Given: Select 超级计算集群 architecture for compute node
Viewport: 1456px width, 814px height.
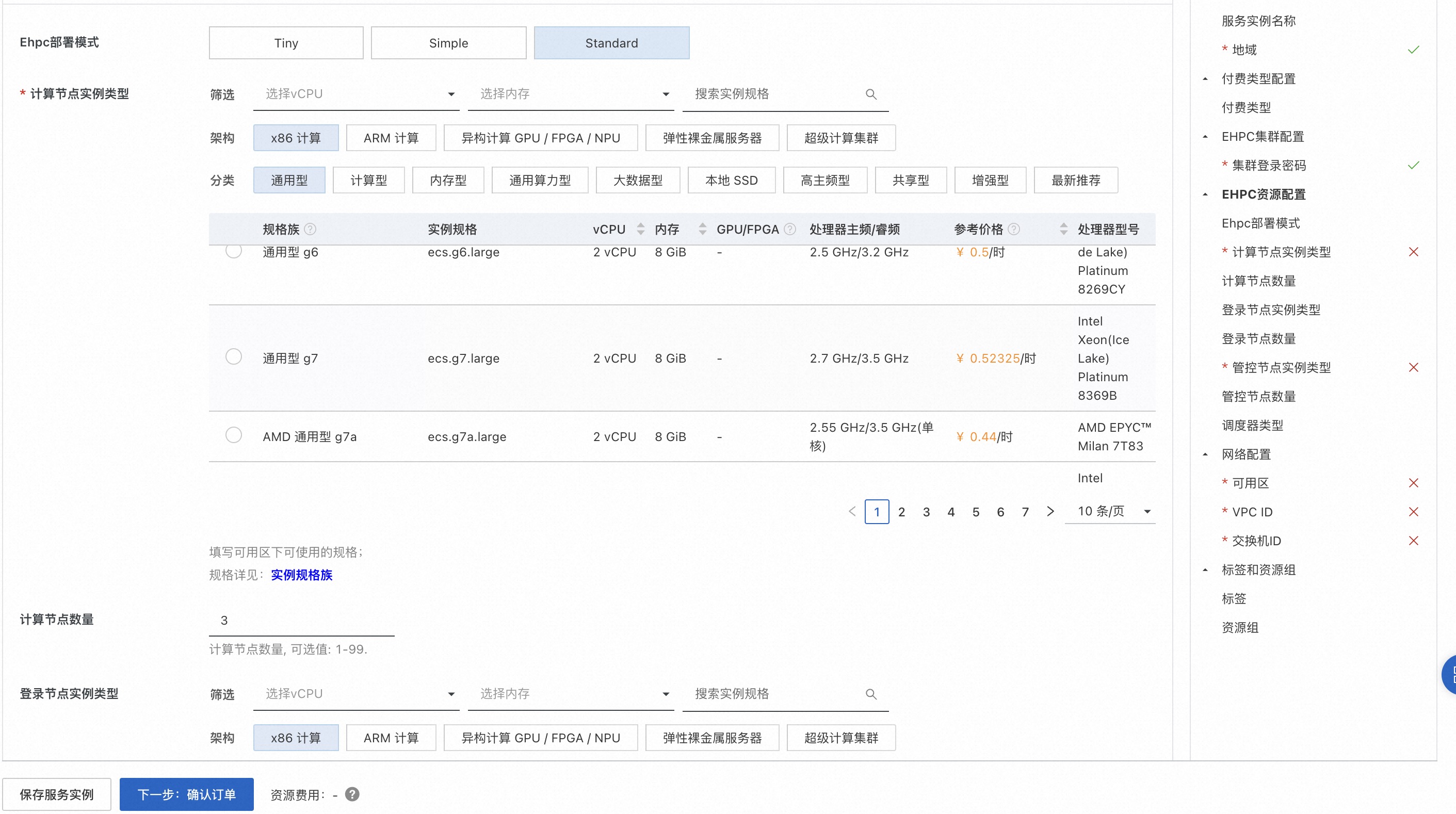Looking at the screenshot, I should (841, 138).
